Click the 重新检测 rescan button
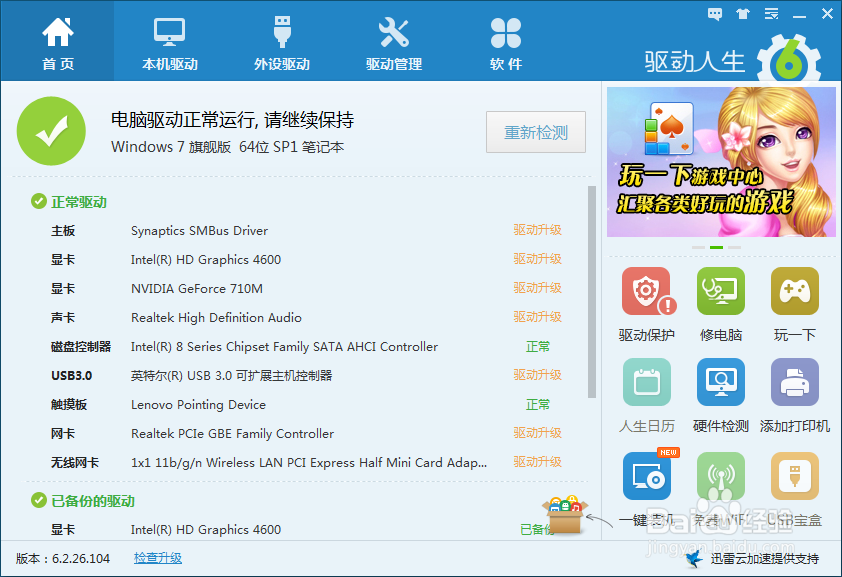842x577 pixels. 536,132
